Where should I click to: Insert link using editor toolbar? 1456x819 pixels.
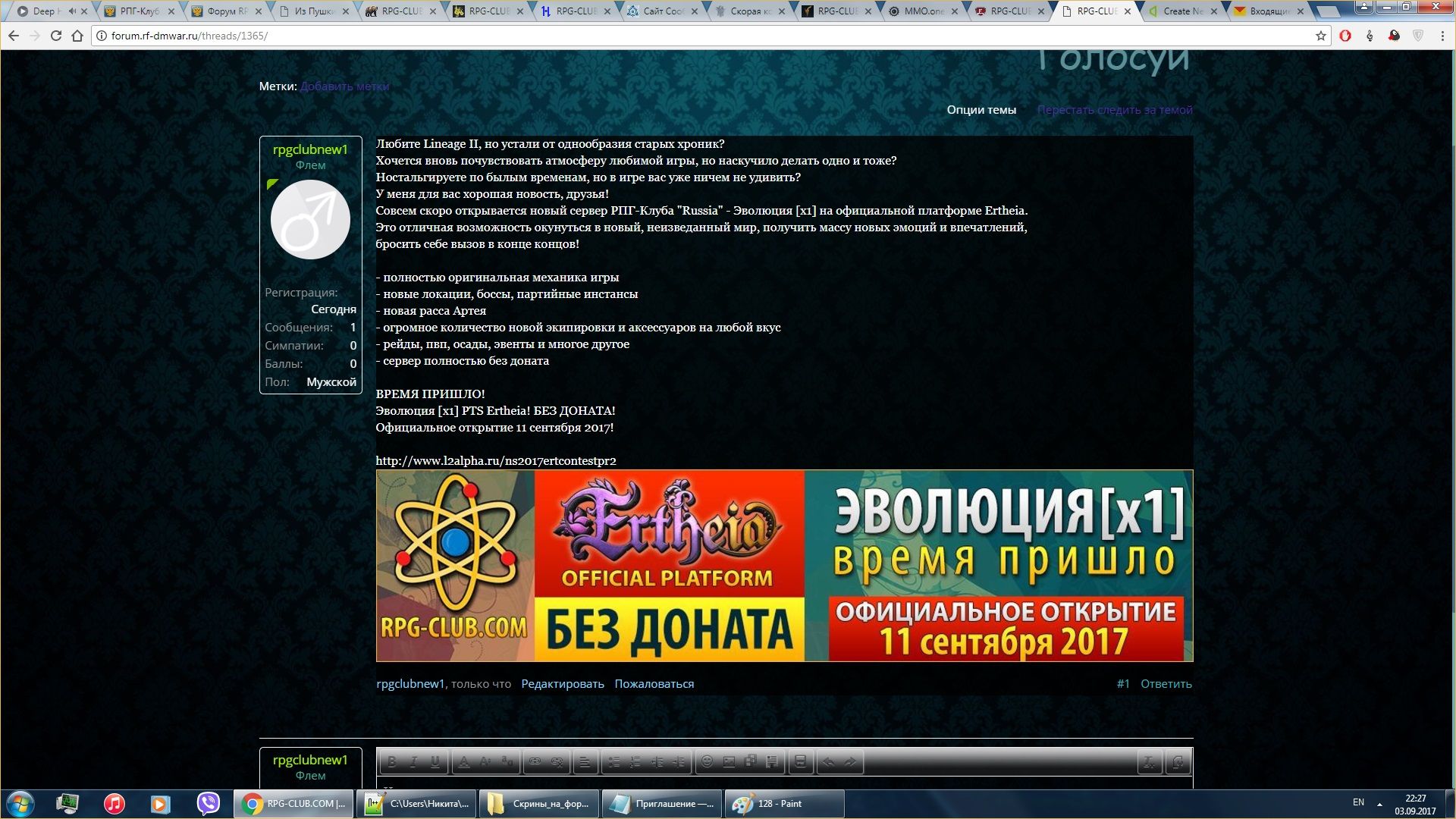tap(535, 762)
